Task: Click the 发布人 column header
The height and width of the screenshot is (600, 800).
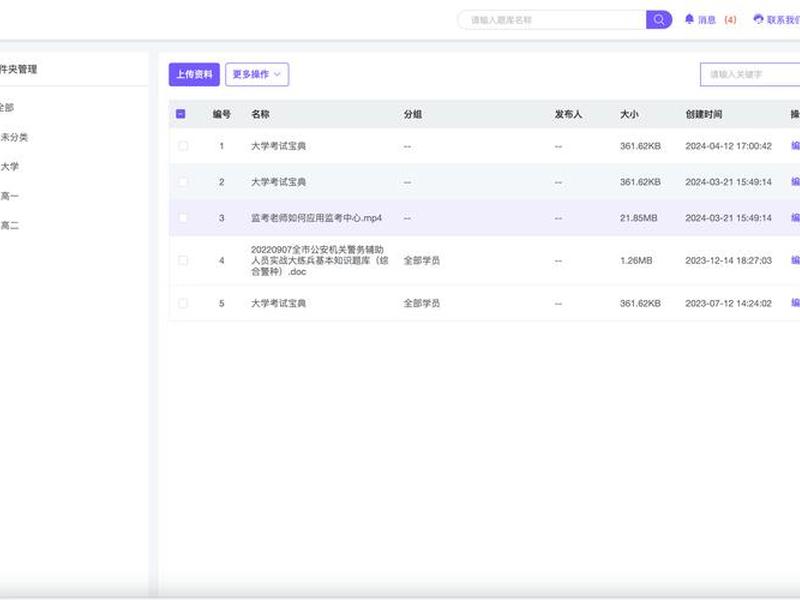Action: pyautogui.click(x=568, y=114)
